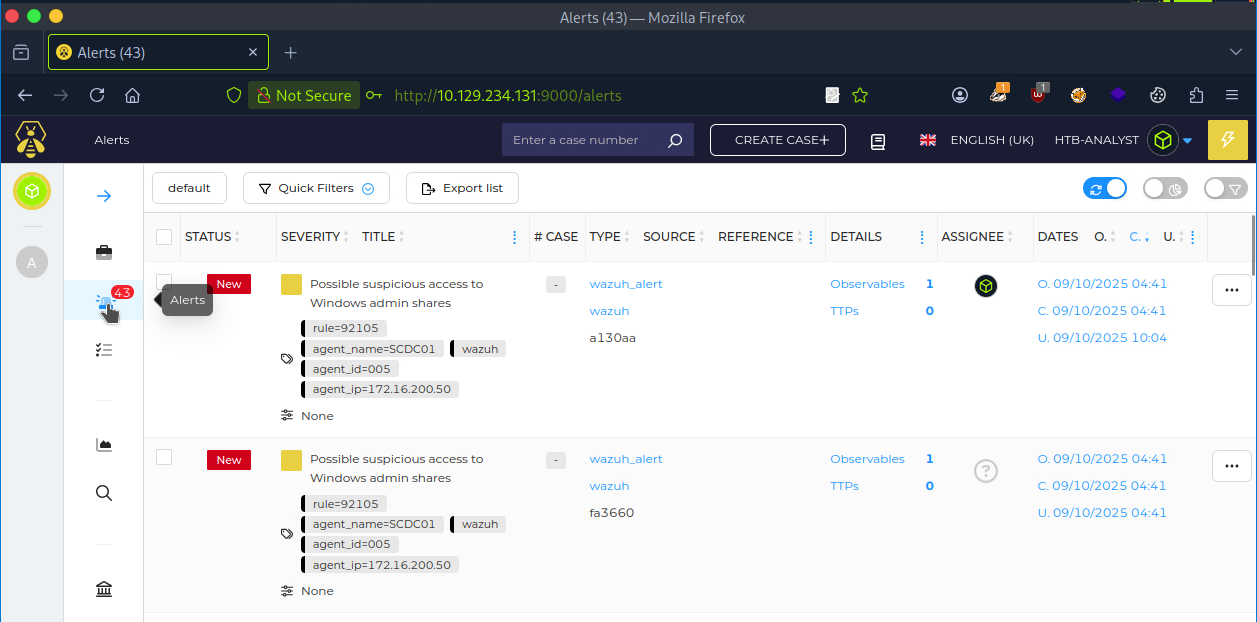Open the wazuh_alert source link
The height and width of the screenshot is (622, 1257).
(x=625, y=283)
